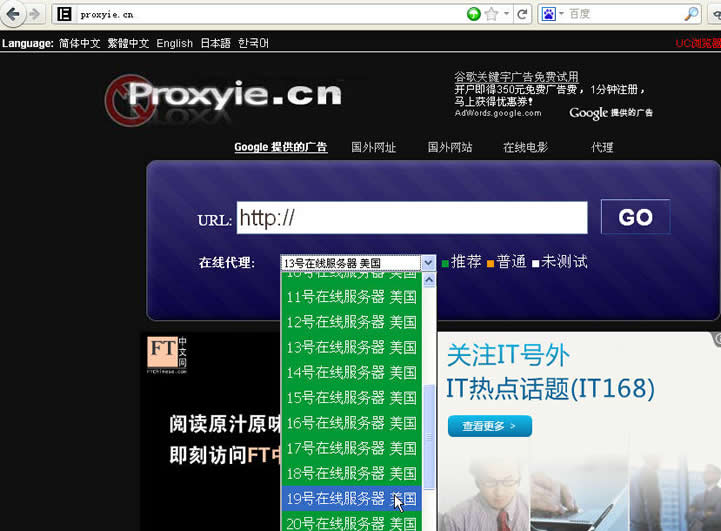Click the 13号在线服务器 美国 combo box field
This screenshot has width=721, height=531.
[351, 263]
